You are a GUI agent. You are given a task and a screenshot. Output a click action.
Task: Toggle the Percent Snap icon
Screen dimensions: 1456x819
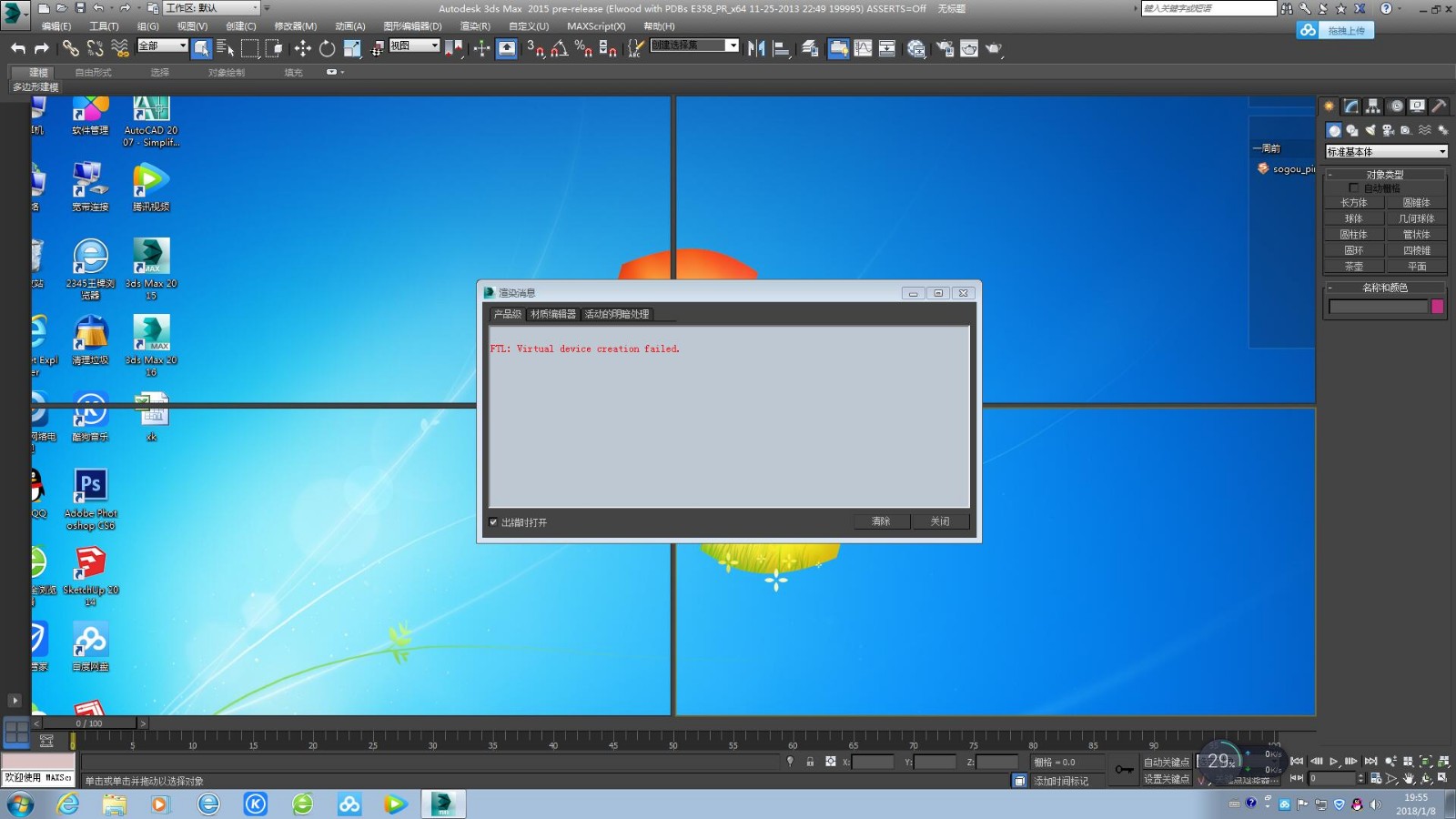(583, 48)
